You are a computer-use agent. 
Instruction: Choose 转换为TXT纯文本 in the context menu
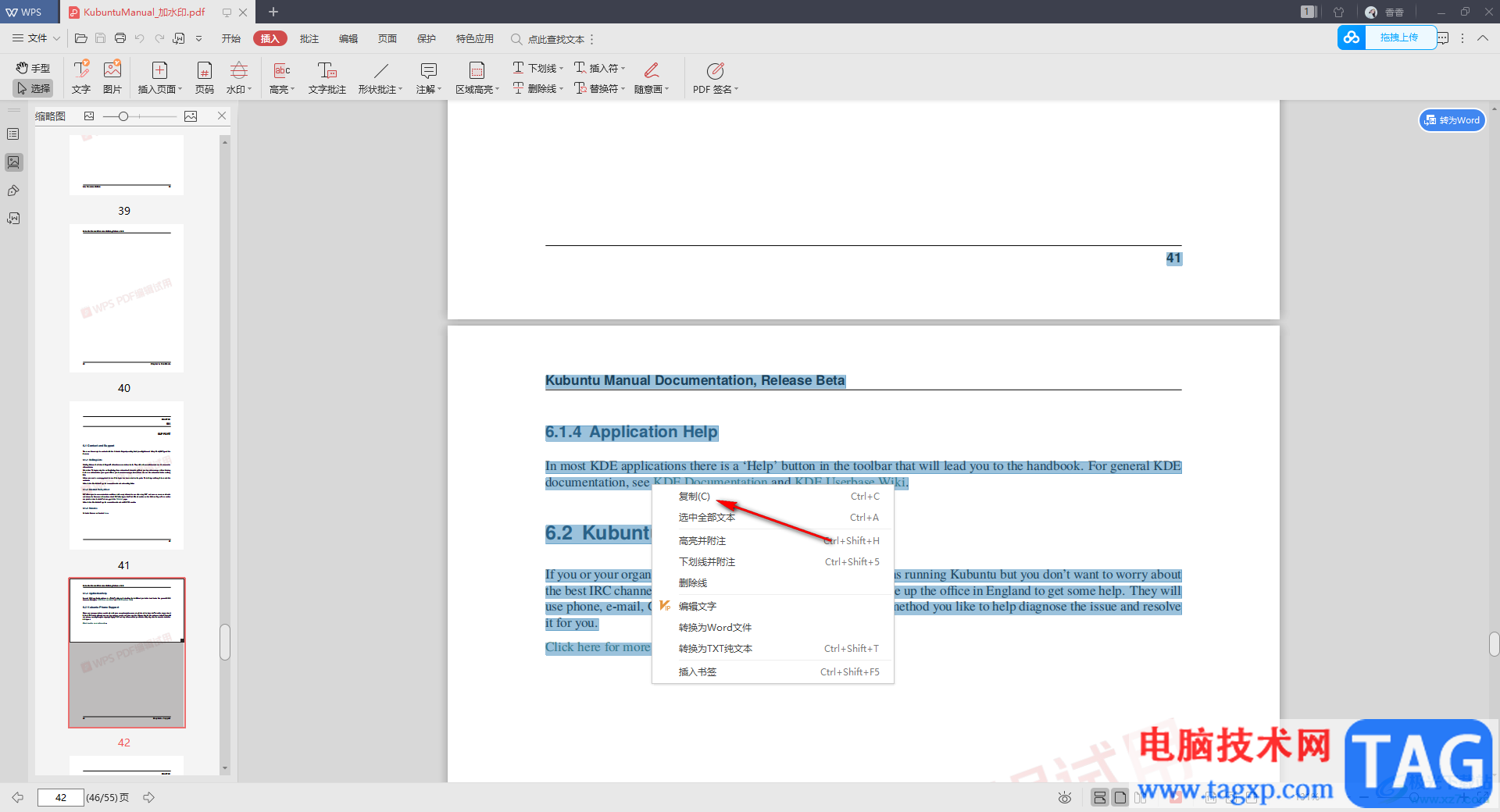coord(773,649)
